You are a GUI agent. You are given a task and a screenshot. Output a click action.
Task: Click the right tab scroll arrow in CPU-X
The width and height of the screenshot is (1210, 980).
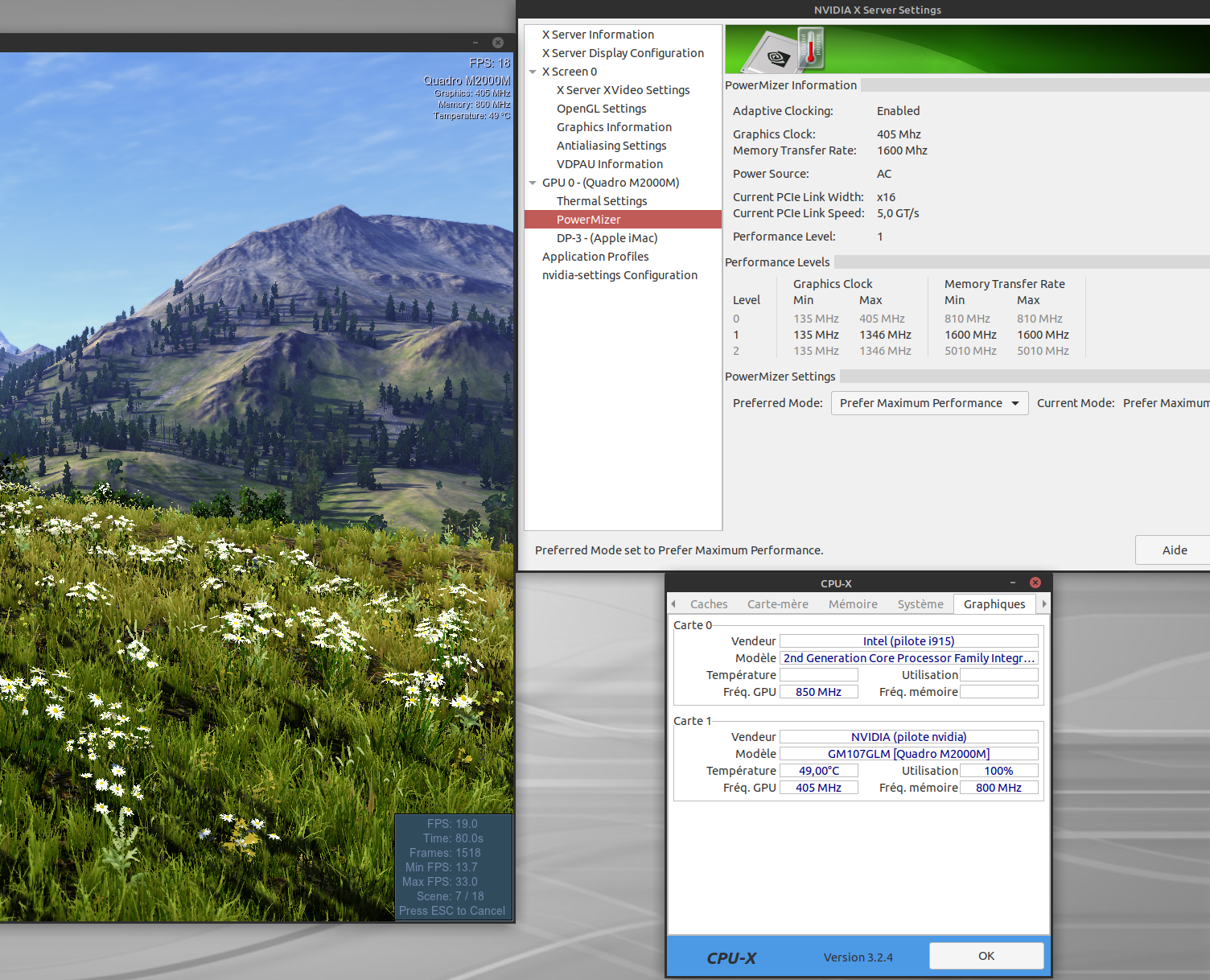click(1044, 603)
